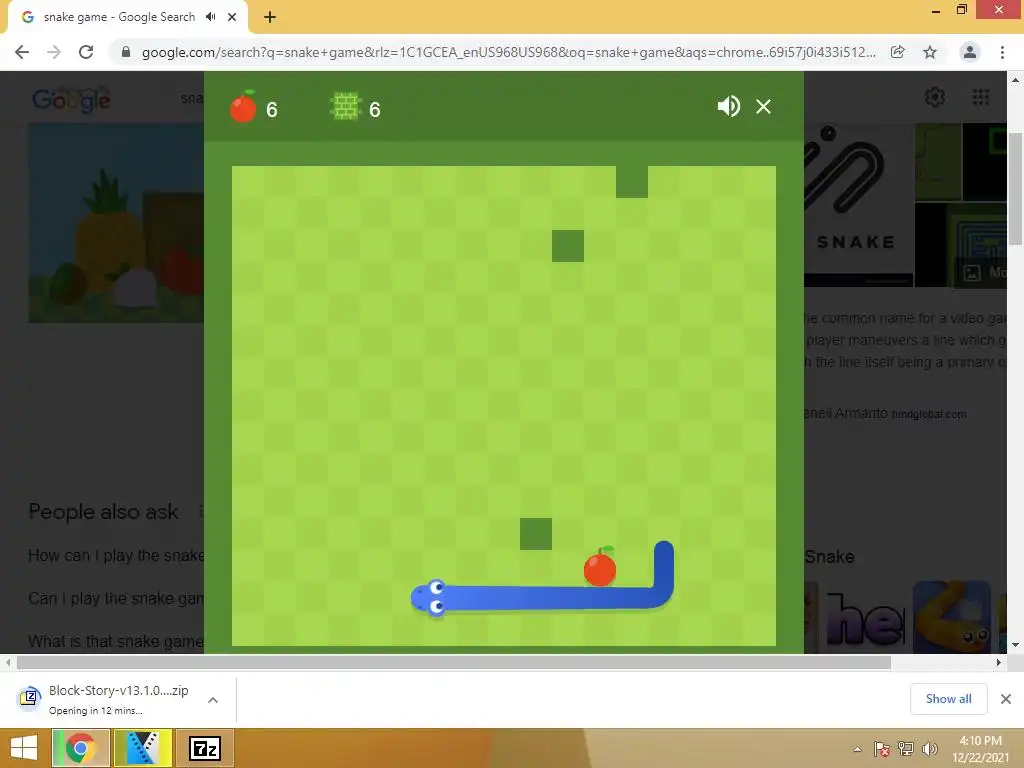Click the blue snake's head
Image resolution: width=1024 pixels, height=768 pixels.
[429, 598]
